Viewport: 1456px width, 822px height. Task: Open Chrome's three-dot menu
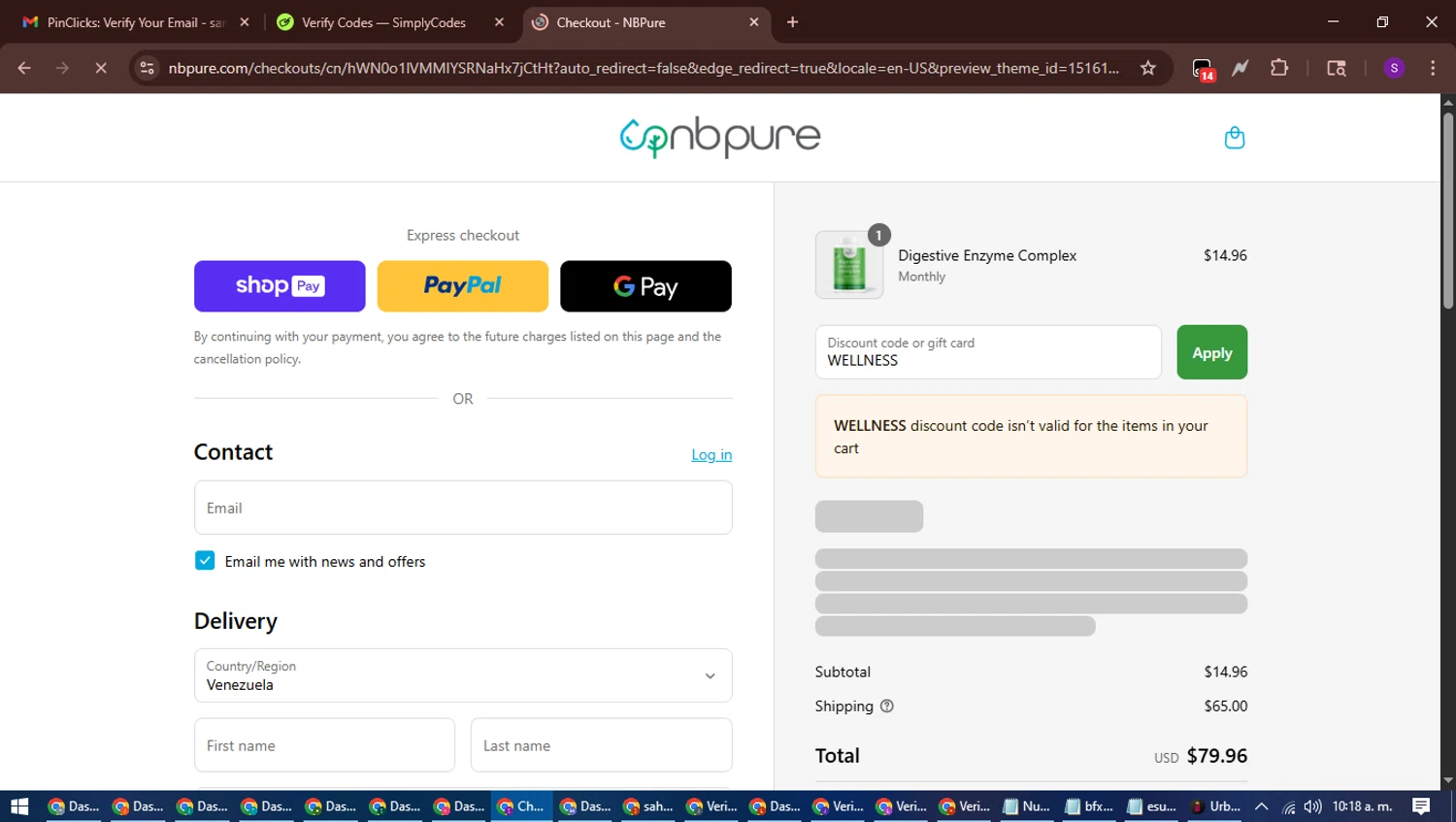[x=1433, y=68]
